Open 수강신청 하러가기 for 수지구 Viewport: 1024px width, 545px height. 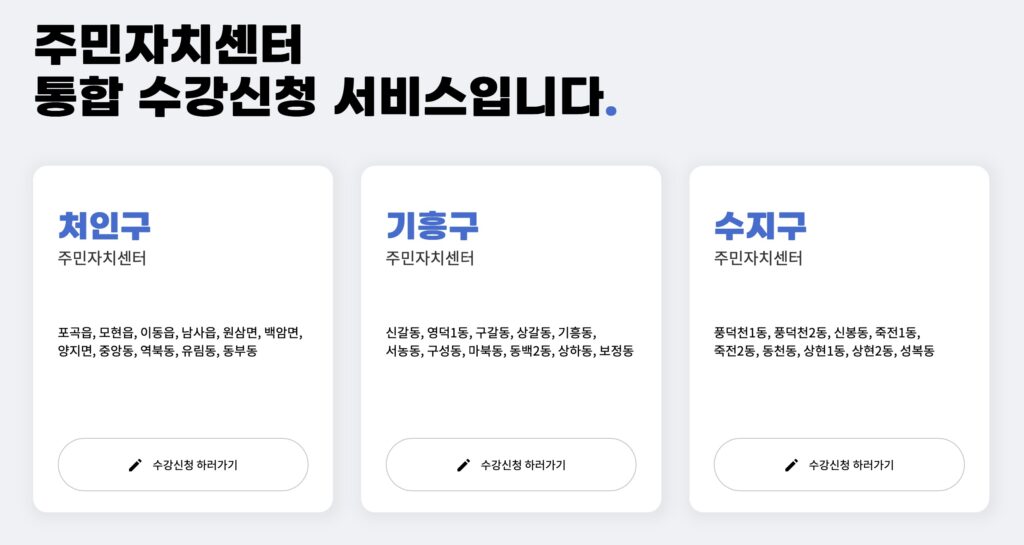(x=839, y=465)
